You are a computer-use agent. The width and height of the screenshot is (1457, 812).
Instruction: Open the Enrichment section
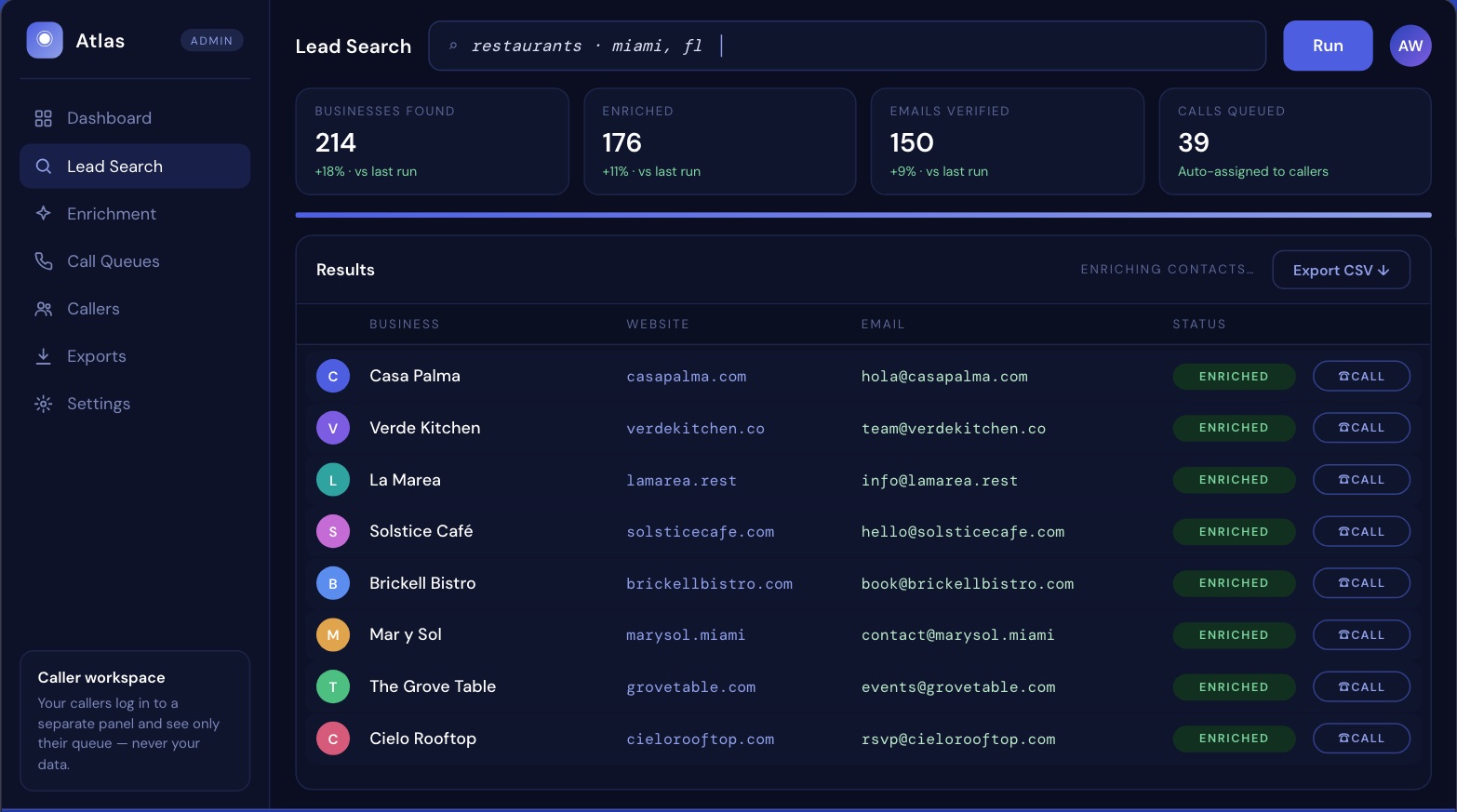click(135, 214)
